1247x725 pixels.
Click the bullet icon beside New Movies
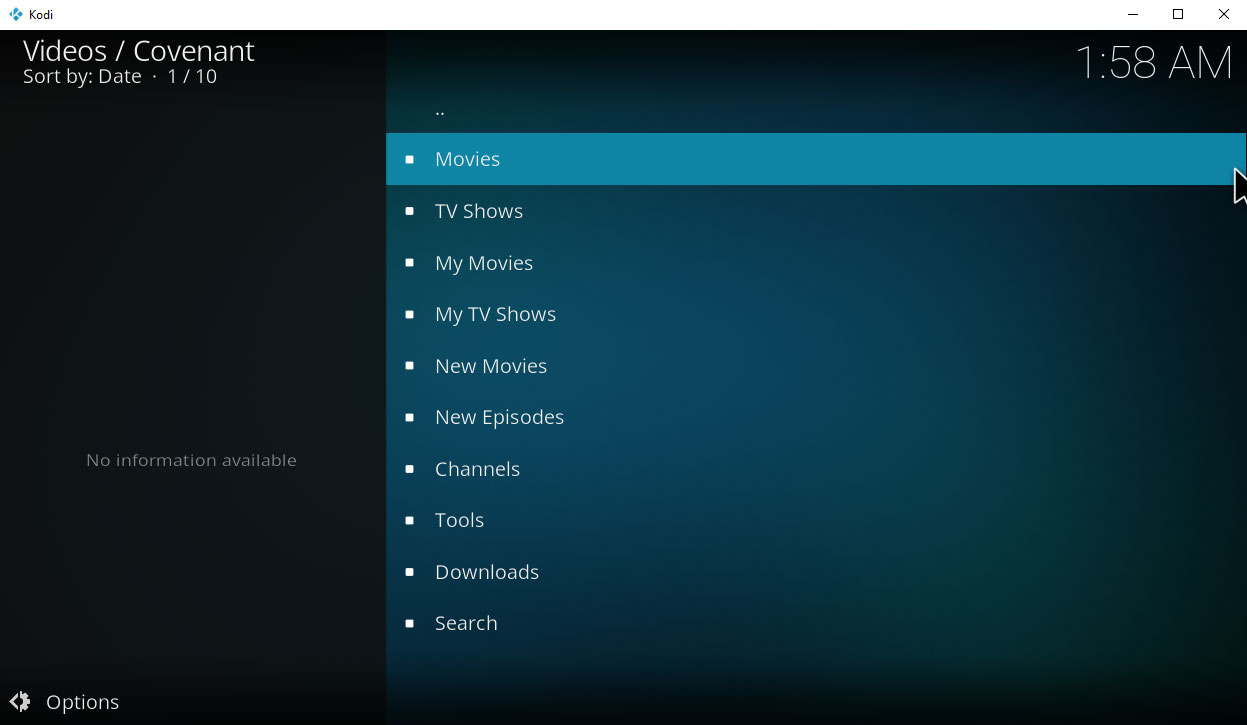click(x=409, y=366)
